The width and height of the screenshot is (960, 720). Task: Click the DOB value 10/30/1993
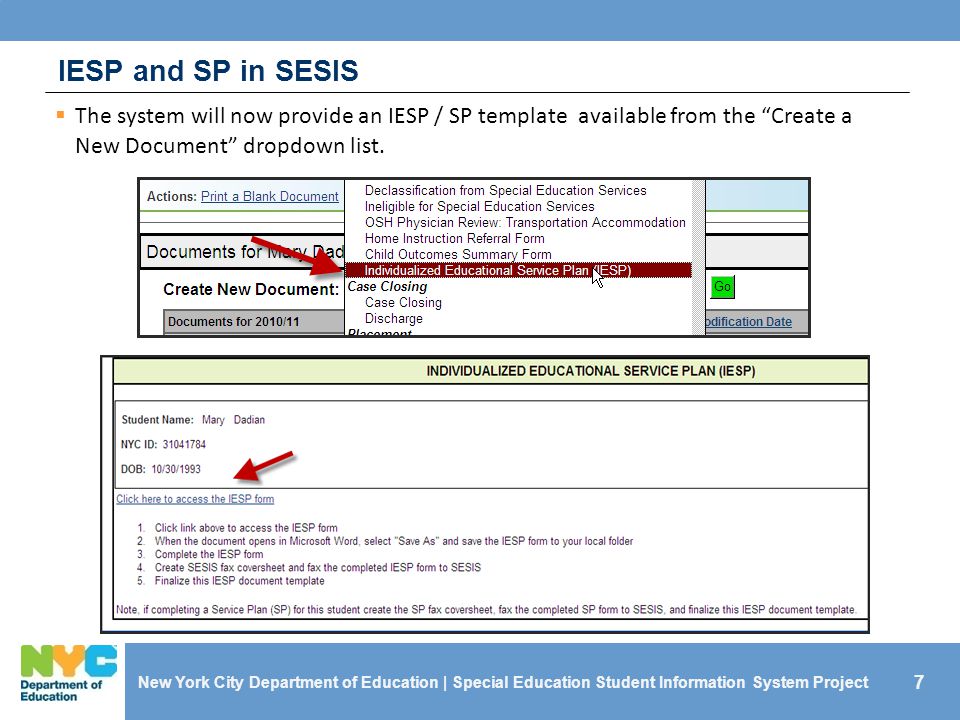tap(176, 469)
